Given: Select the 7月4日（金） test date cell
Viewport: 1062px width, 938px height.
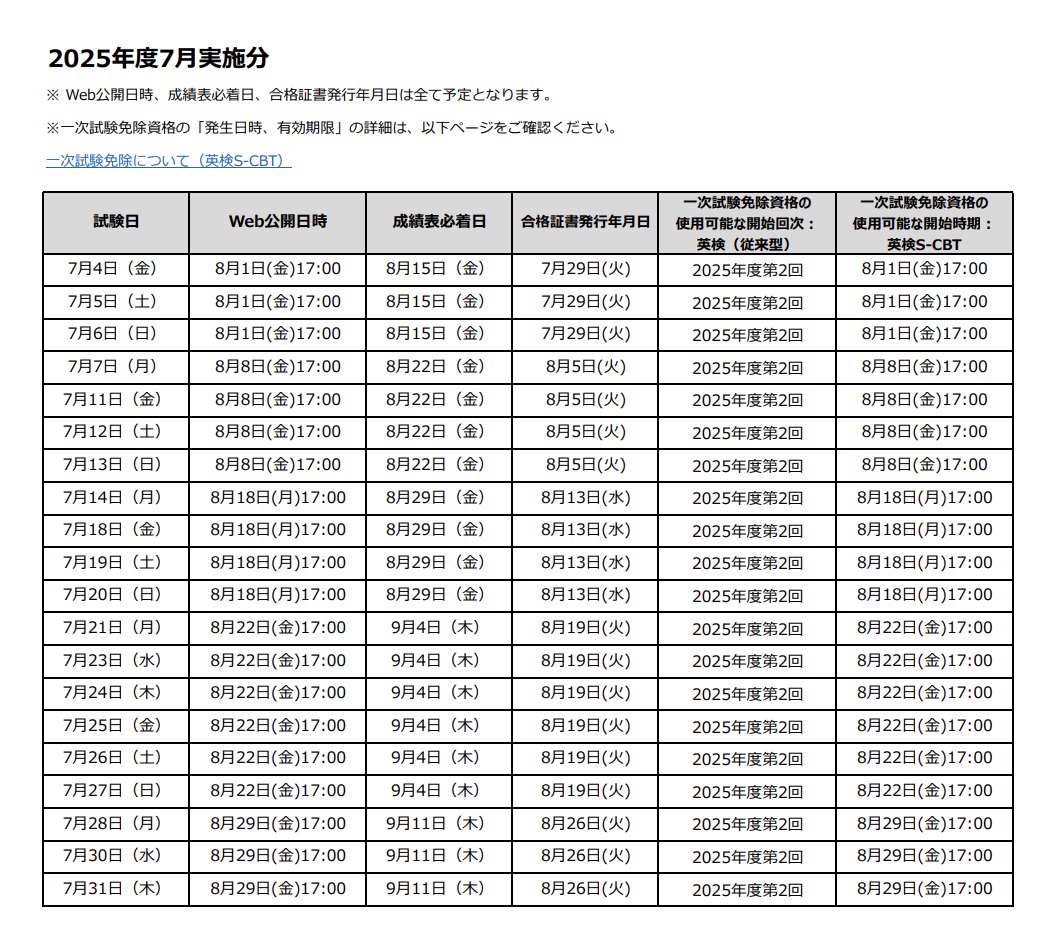Looking at the screenshot, I should tap(116, 270).
